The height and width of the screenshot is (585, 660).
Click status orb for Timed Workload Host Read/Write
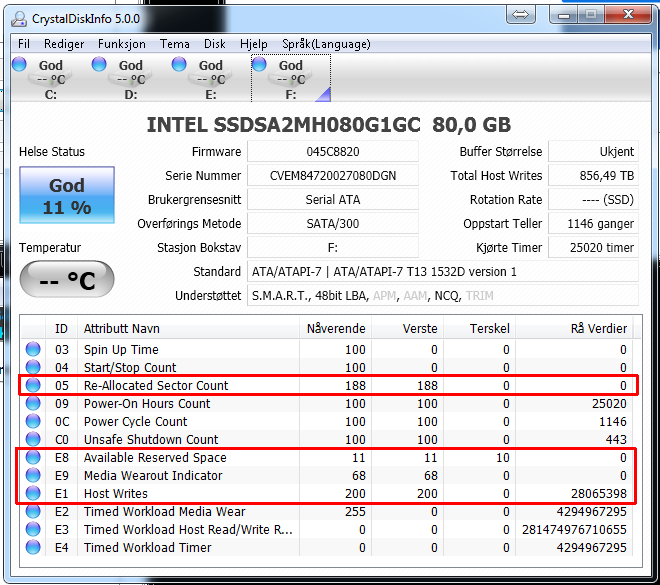coord(33,529)
